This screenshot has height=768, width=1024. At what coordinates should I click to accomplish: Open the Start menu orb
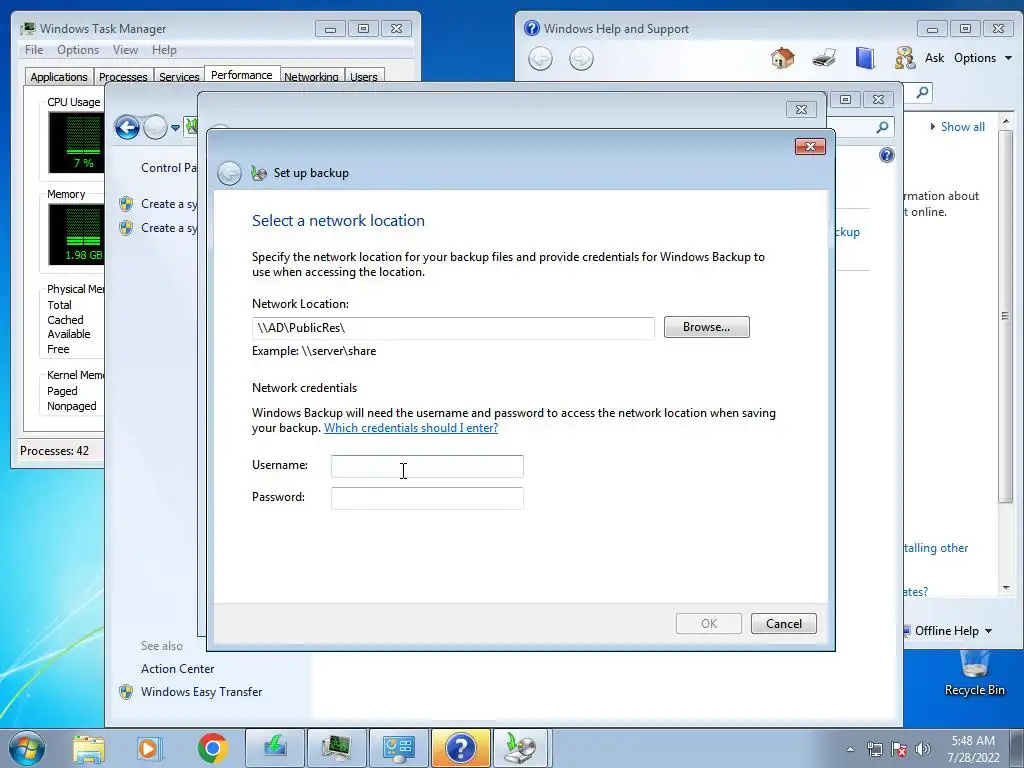(27, 748)
